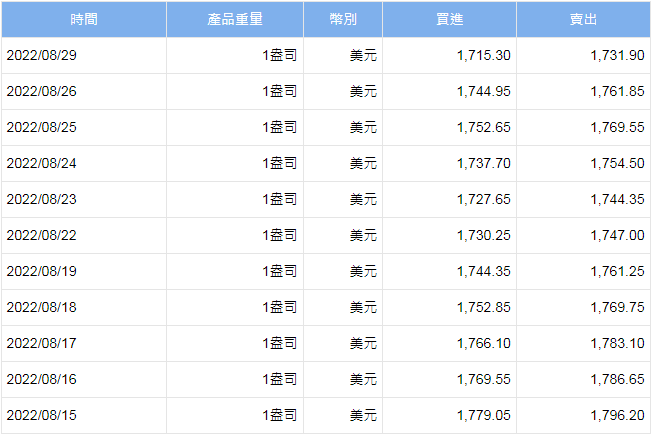Click the 2022/08/15 date cell

coord(42,415)
